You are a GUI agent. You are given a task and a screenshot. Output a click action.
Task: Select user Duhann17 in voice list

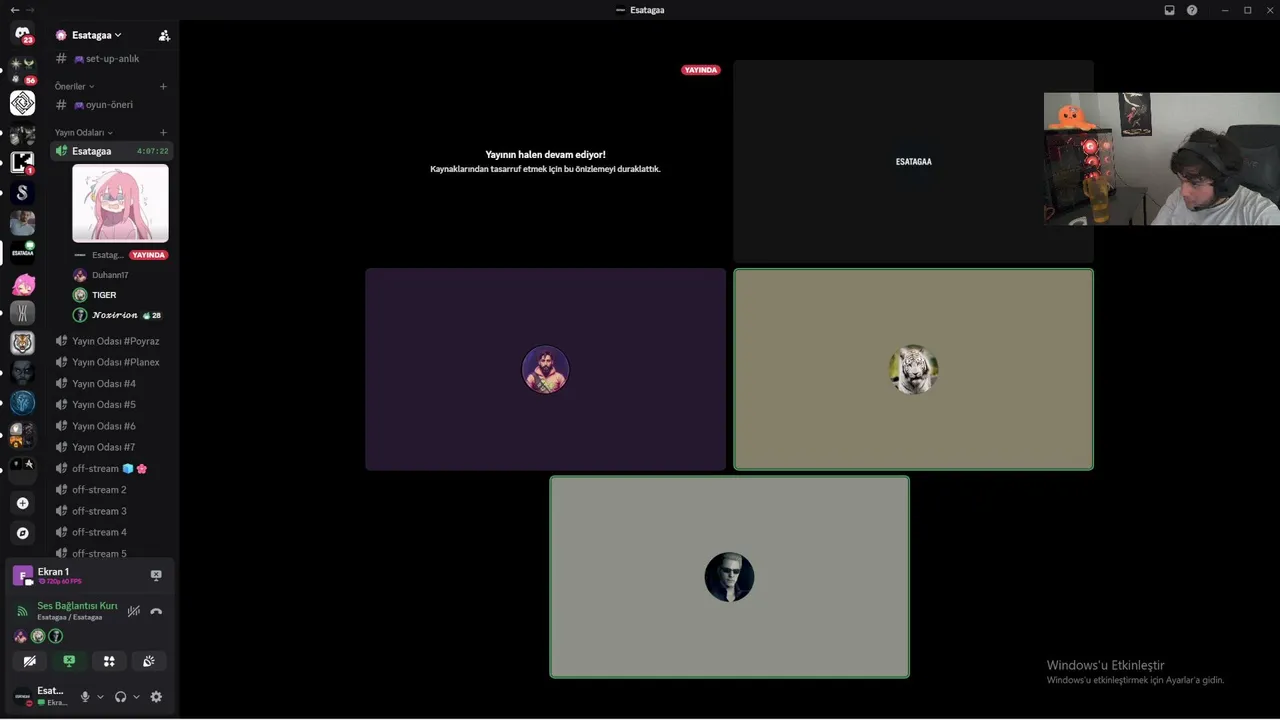pyautogui.click(x=120, y=275)
